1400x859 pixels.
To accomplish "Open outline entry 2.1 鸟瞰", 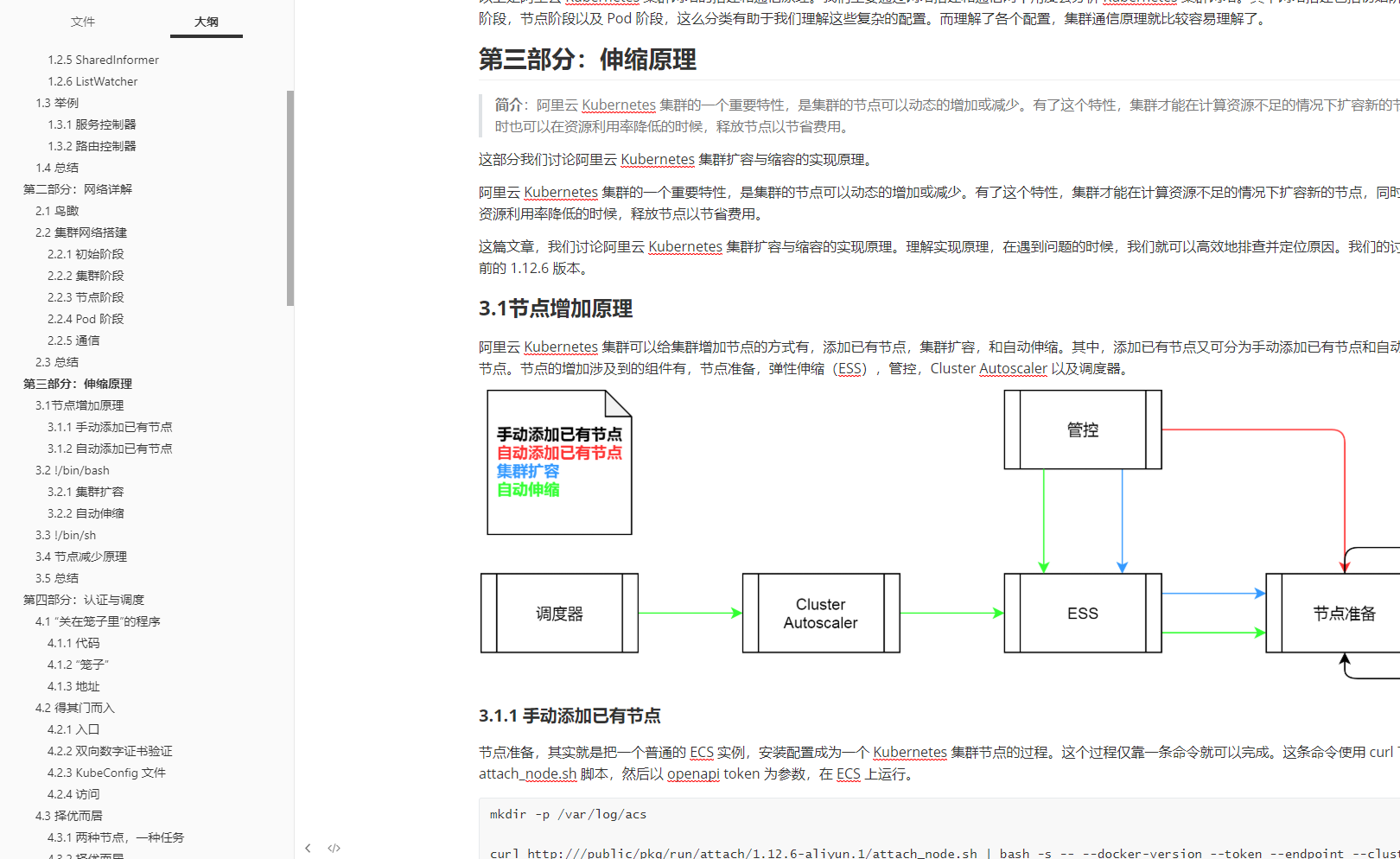I will coord(57,211).
